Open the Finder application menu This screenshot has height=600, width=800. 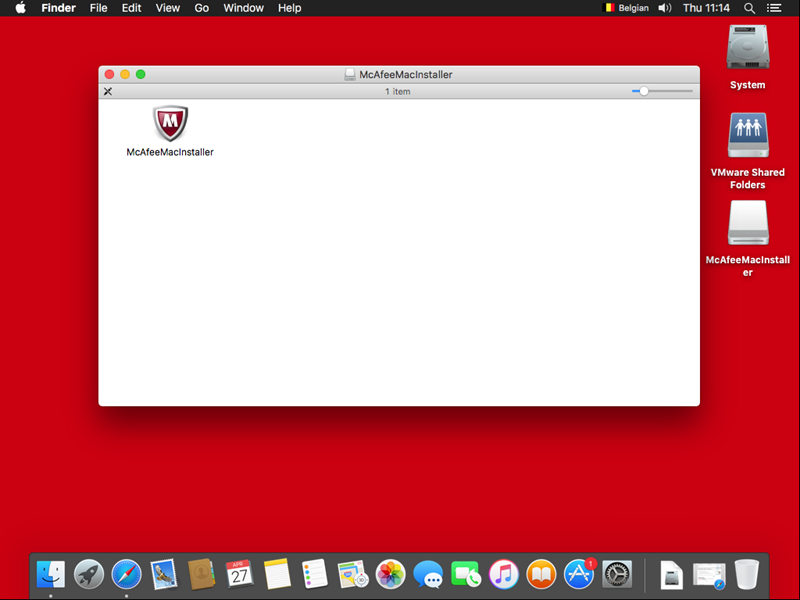[x=59, y=8]
